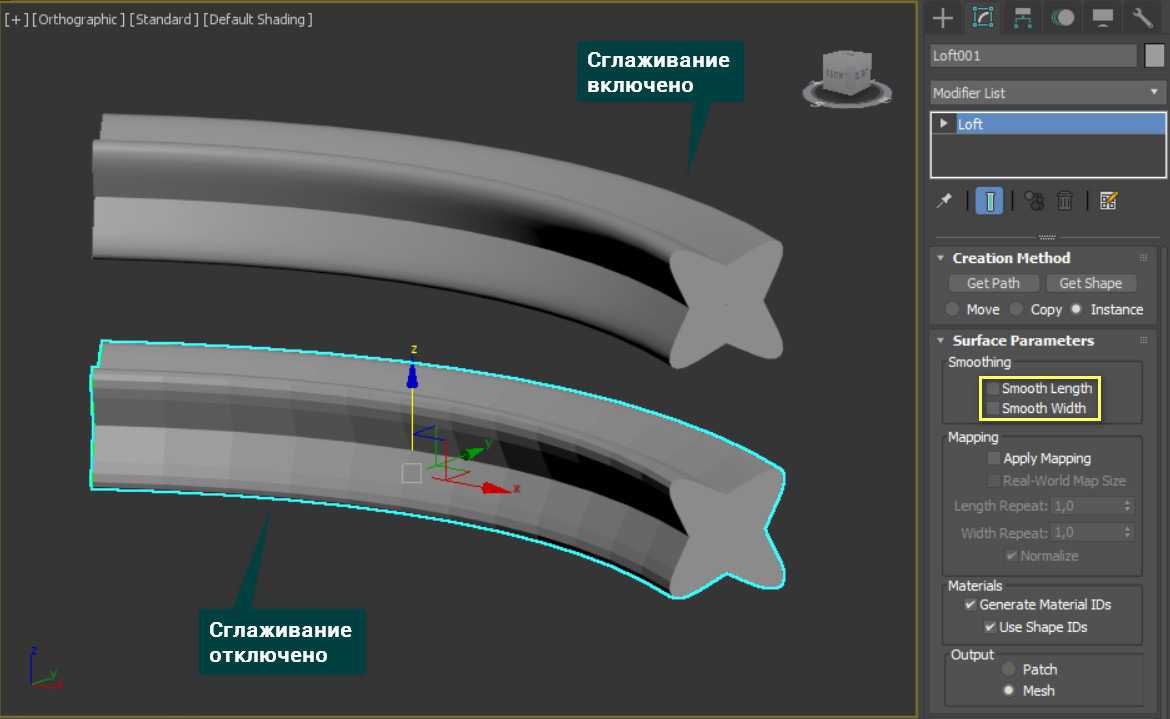Click the Get Path button

(993, 283)
